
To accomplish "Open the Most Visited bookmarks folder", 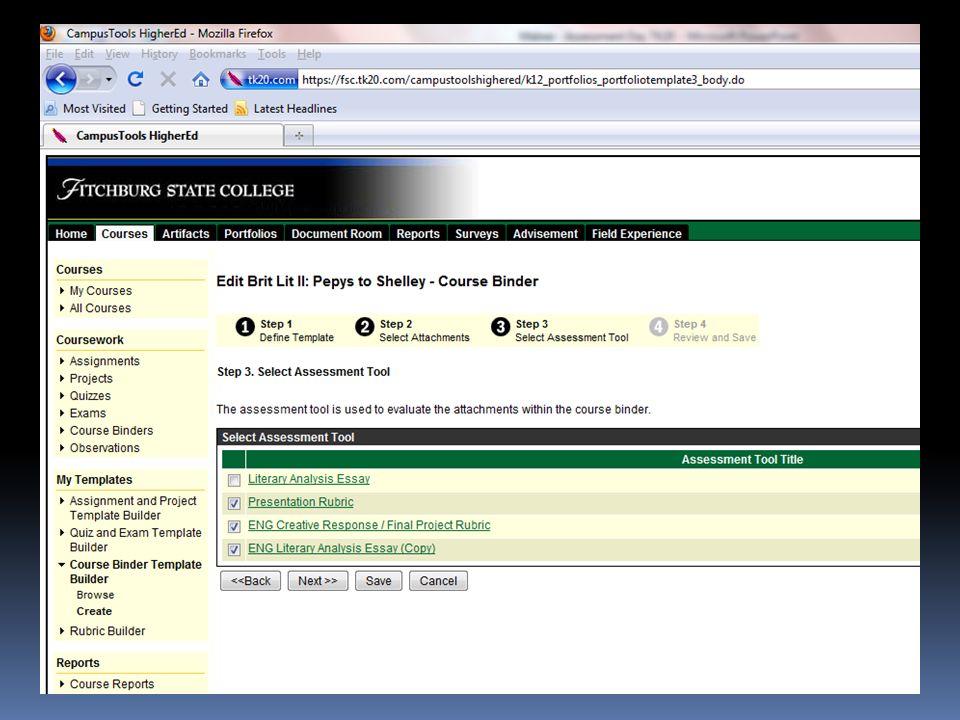I will coord(85,108).
